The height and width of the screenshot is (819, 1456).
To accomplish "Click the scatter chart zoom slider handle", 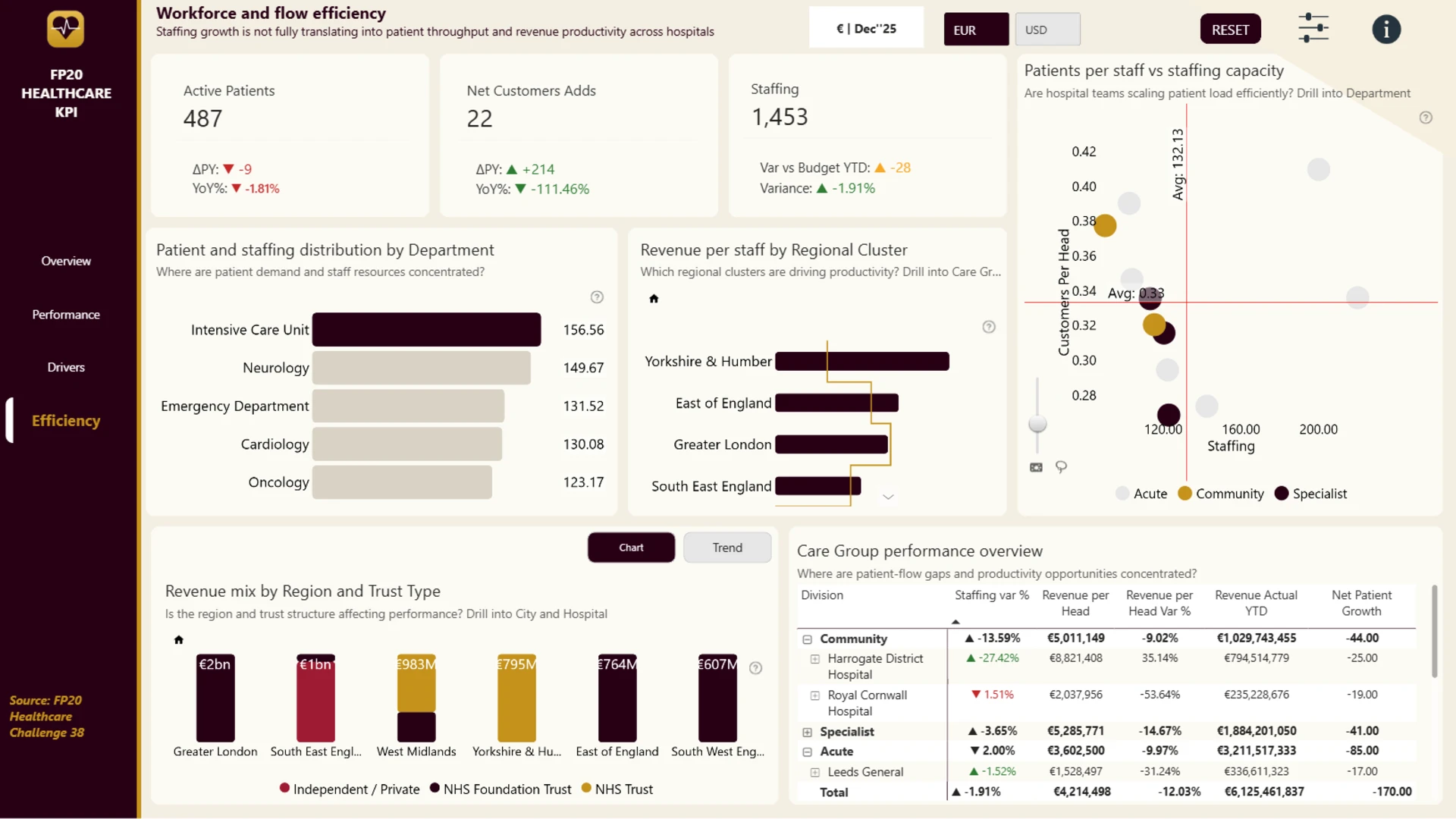I will (x=1037, y=424).
